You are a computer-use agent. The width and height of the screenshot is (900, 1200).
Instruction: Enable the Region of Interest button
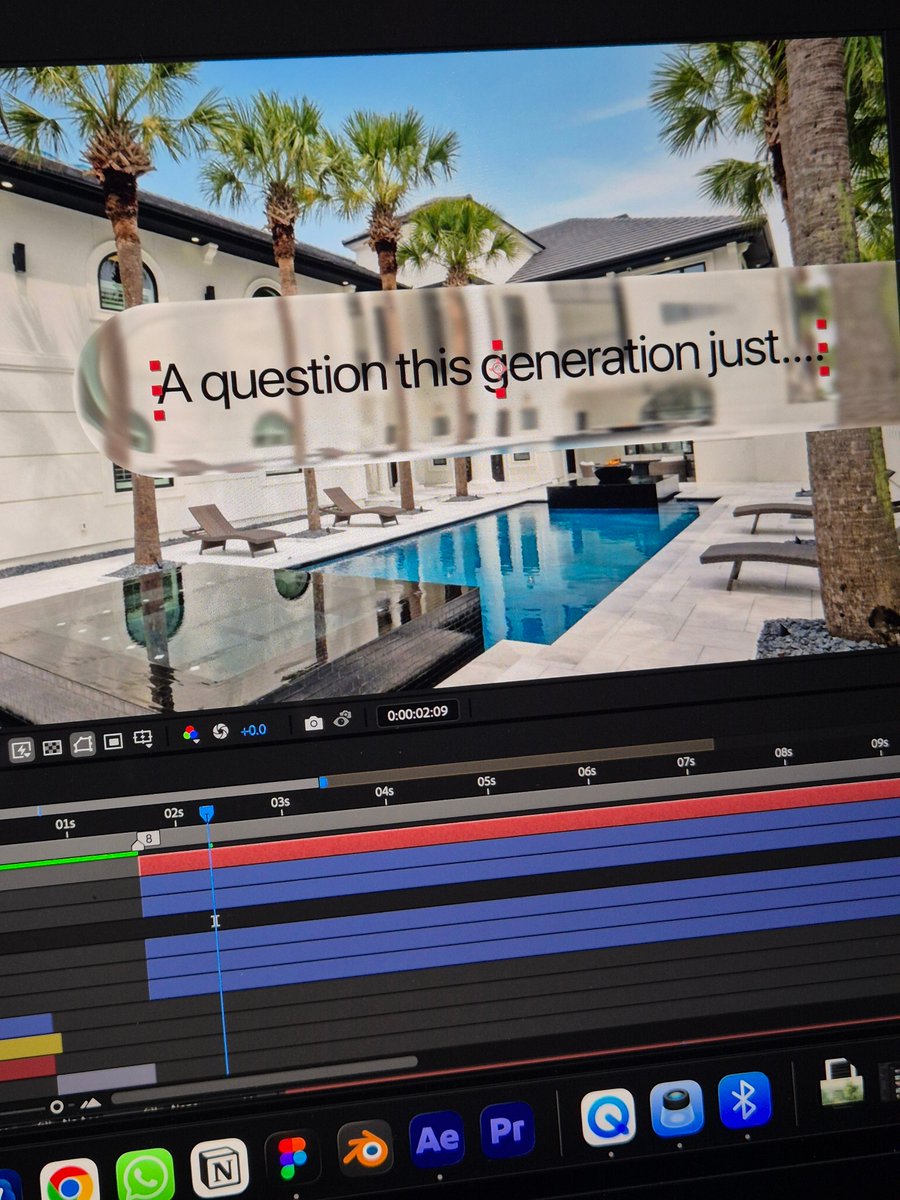point(113,741)
